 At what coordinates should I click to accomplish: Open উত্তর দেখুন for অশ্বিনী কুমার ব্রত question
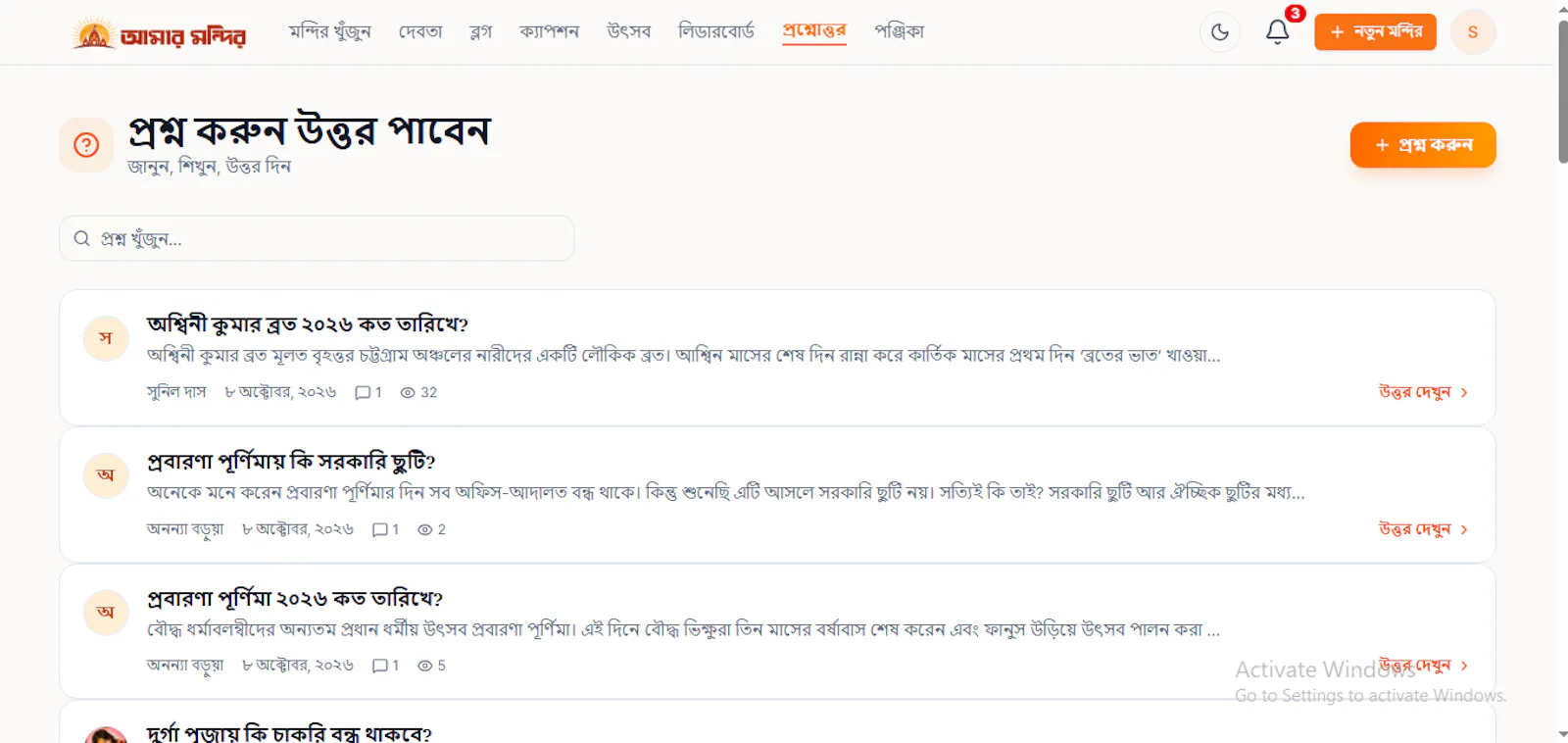point(1423,392)
